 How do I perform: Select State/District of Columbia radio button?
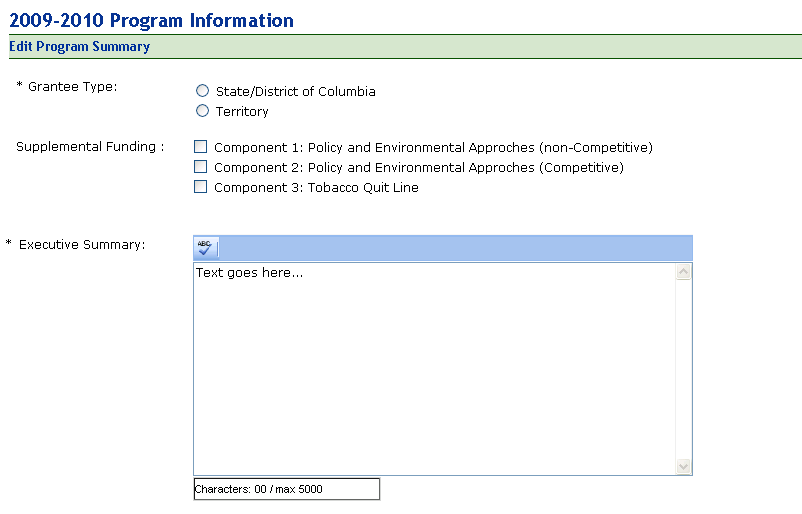click(x=203, y=91)
